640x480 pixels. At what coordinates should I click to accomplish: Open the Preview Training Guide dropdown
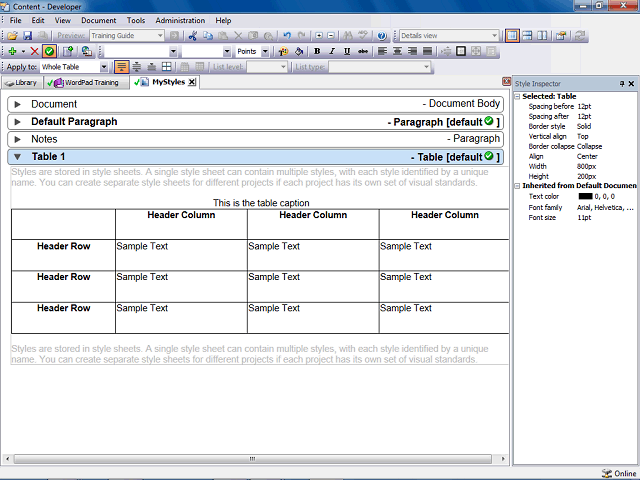pos(160,36)
